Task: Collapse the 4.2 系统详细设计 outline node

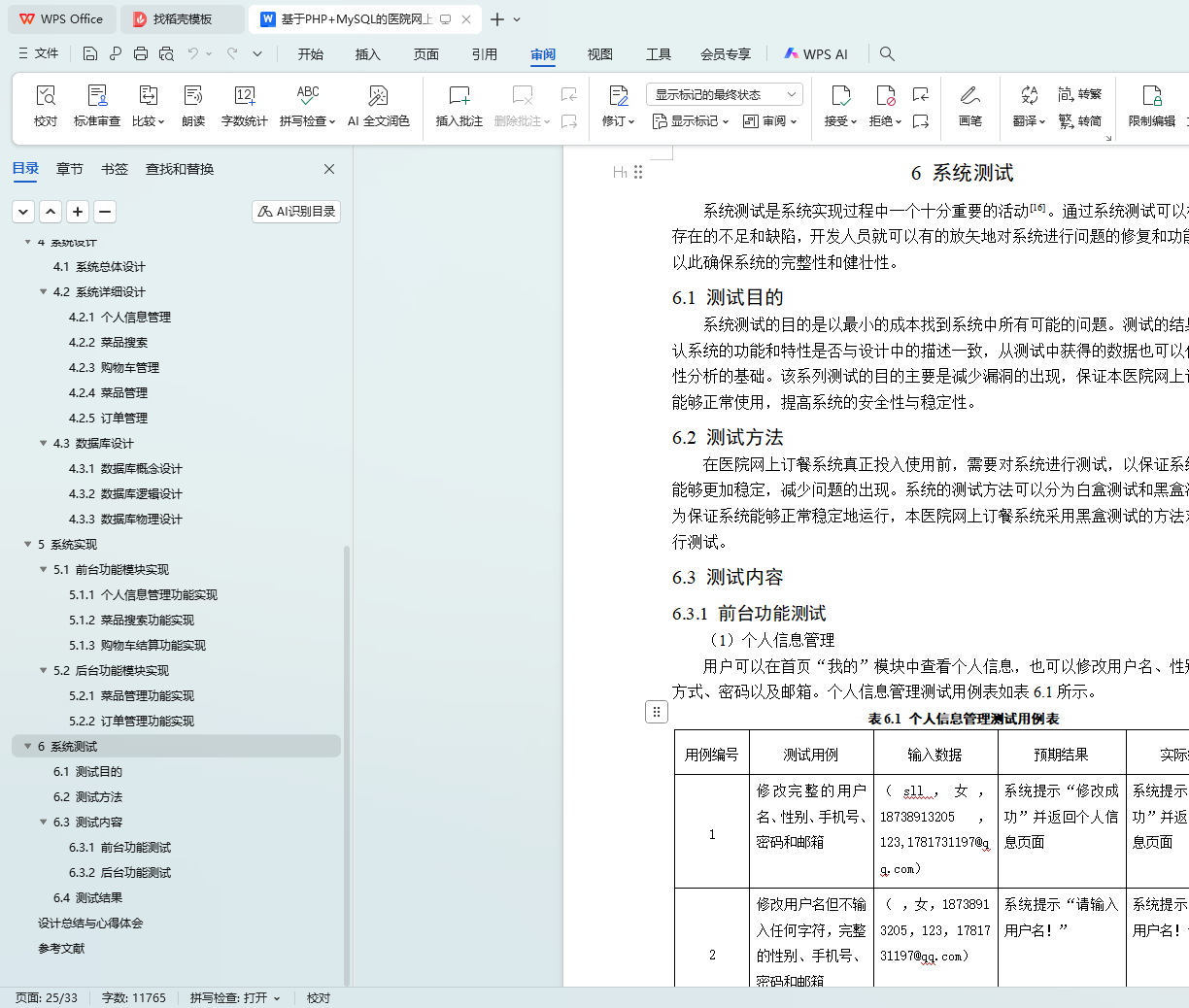Action: (43, 291)
